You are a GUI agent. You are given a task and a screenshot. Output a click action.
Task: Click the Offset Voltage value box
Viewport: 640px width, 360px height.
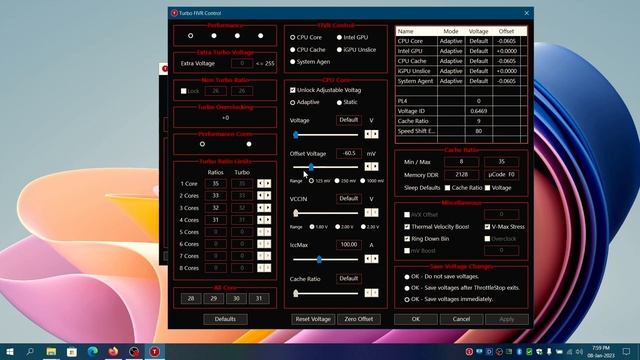(349, 153)
